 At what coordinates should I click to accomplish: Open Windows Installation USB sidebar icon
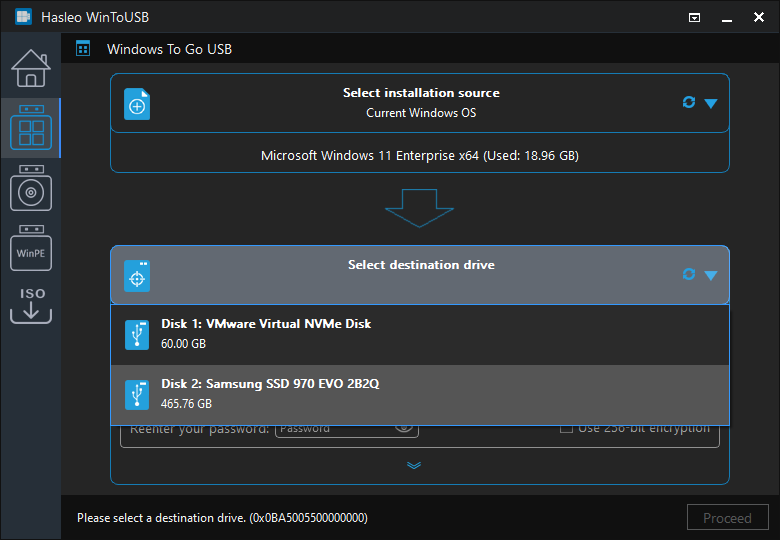click(x=31, y=188)
